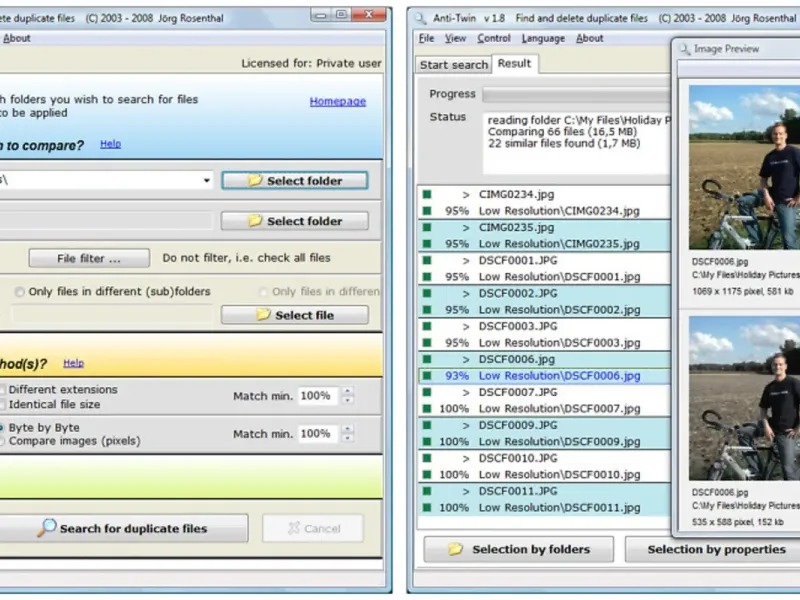
Task: Increase the lower Match min. value
Action: coord(347,429)
